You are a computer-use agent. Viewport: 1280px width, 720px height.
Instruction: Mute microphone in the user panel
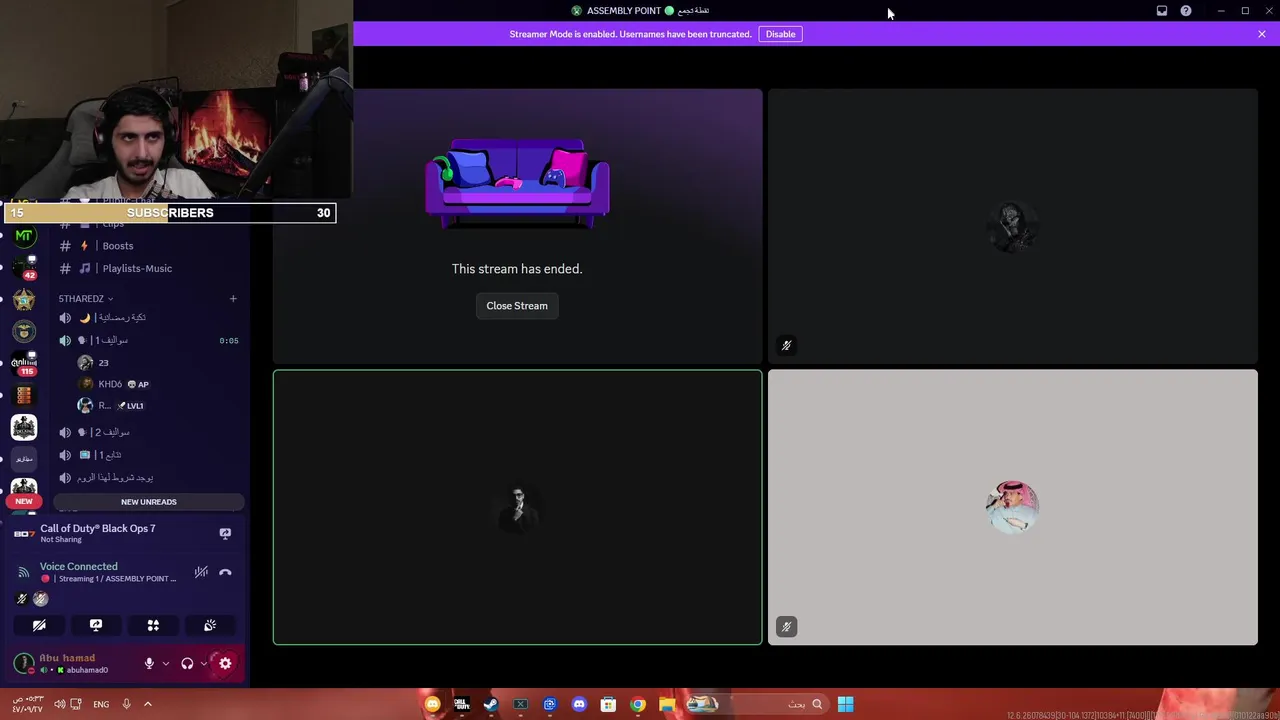[x=149, y=663]
